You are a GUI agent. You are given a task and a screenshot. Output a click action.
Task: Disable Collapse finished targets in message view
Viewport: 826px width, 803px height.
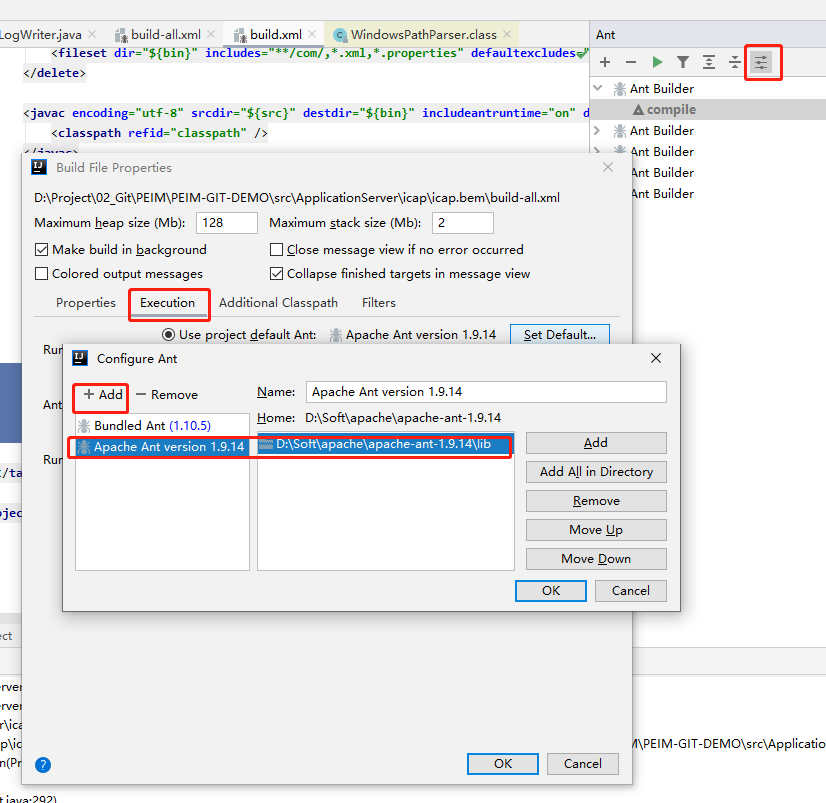pyautogui.click(x=277, y=273)
